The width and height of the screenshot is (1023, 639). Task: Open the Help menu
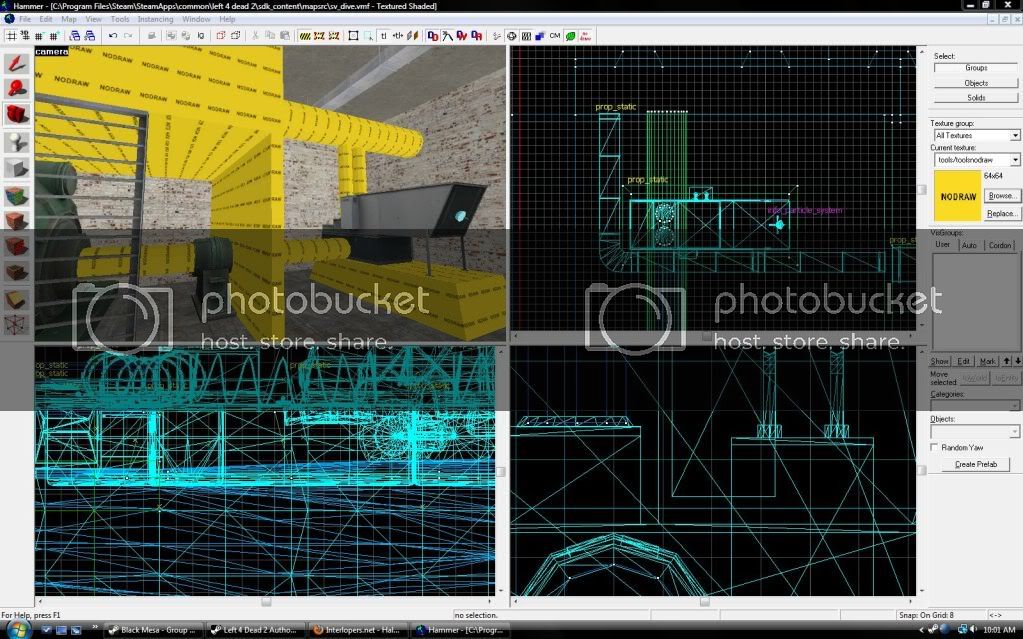tap(227, 20)
